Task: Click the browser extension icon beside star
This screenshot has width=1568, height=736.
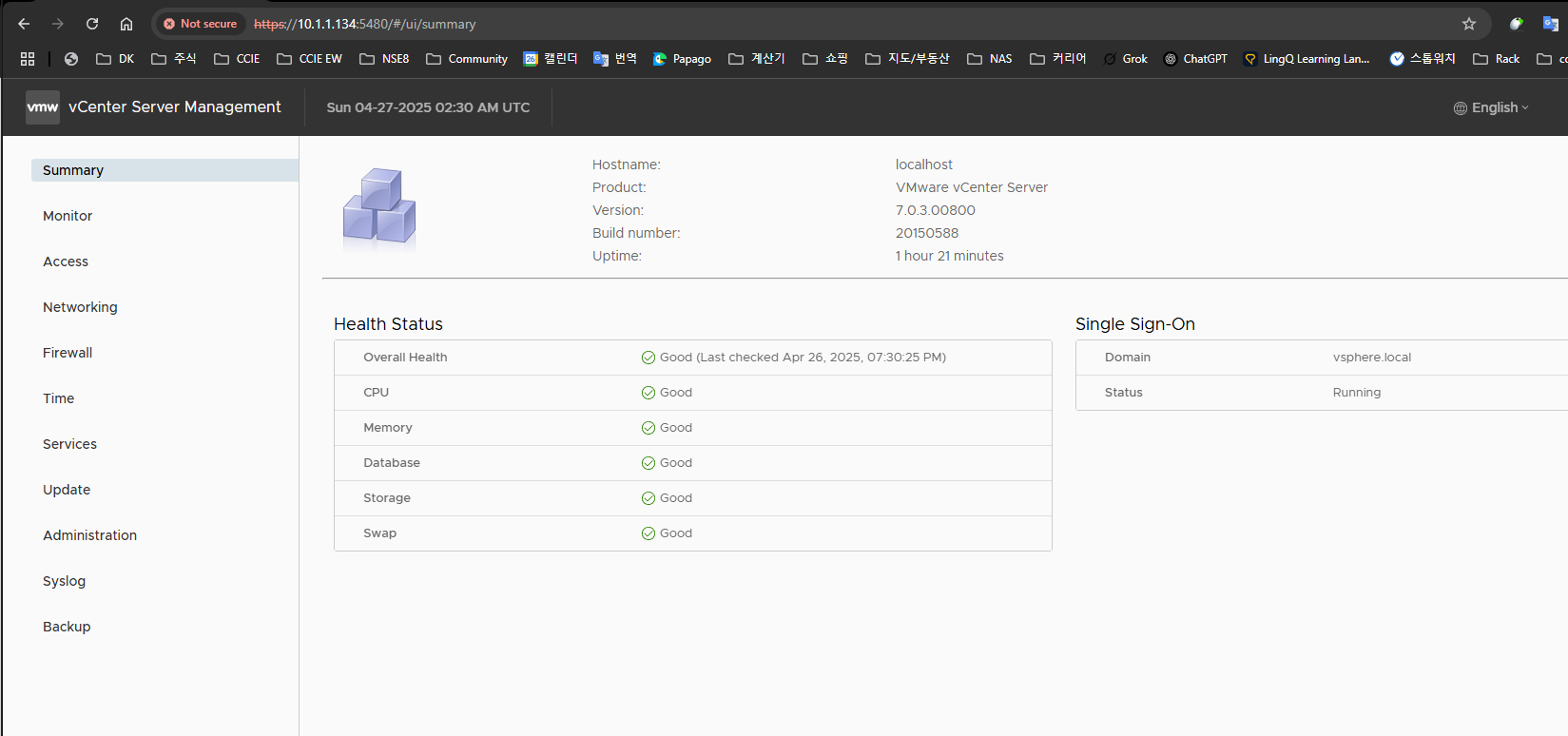Action: click(1517, 24)
